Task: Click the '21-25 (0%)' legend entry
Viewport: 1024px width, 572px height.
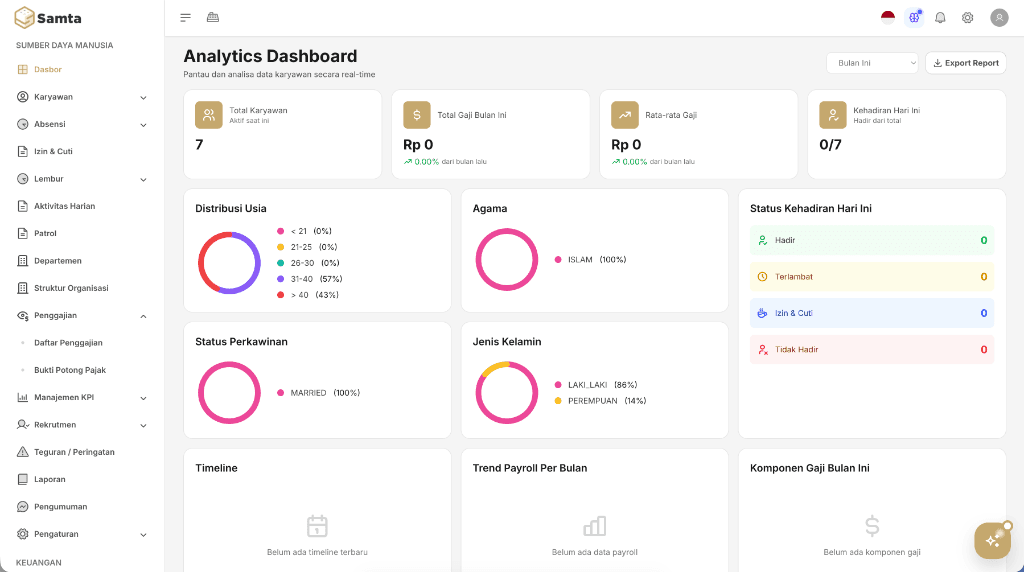Action: [x=307, y=247]
